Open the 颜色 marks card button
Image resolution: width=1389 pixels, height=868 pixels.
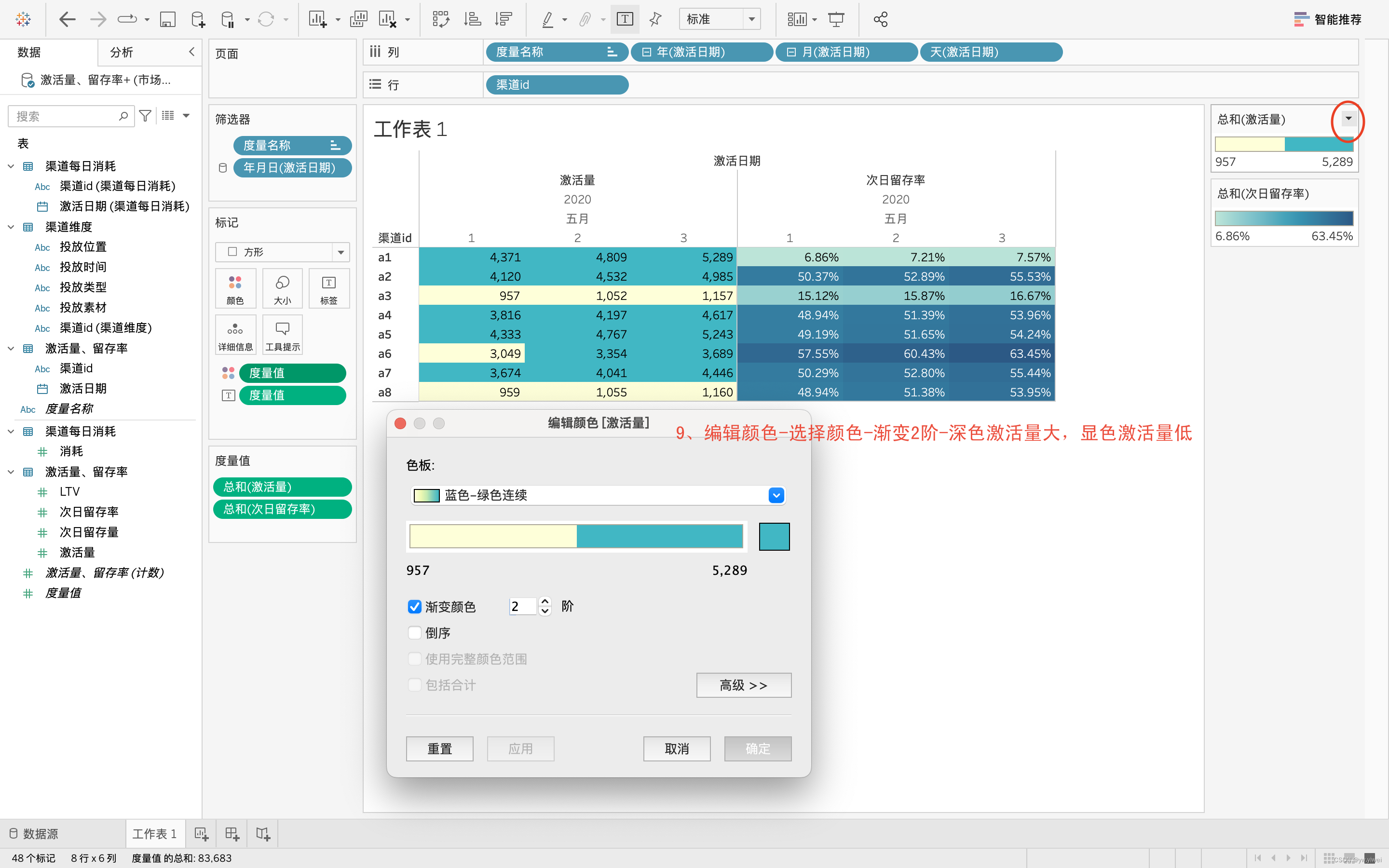pos(235,289)
